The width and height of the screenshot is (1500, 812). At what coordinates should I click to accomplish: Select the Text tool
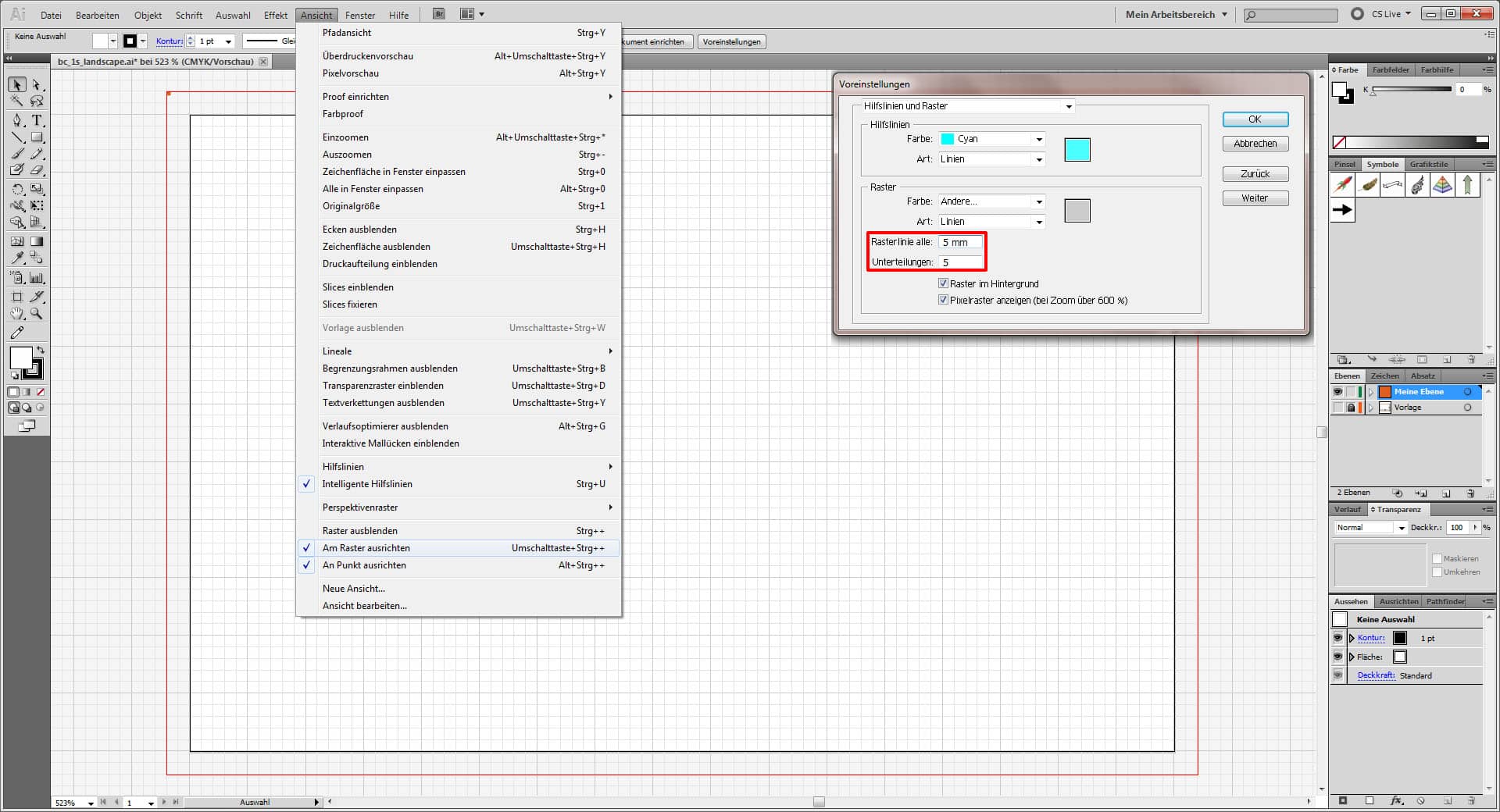click(x=35, y=119)
